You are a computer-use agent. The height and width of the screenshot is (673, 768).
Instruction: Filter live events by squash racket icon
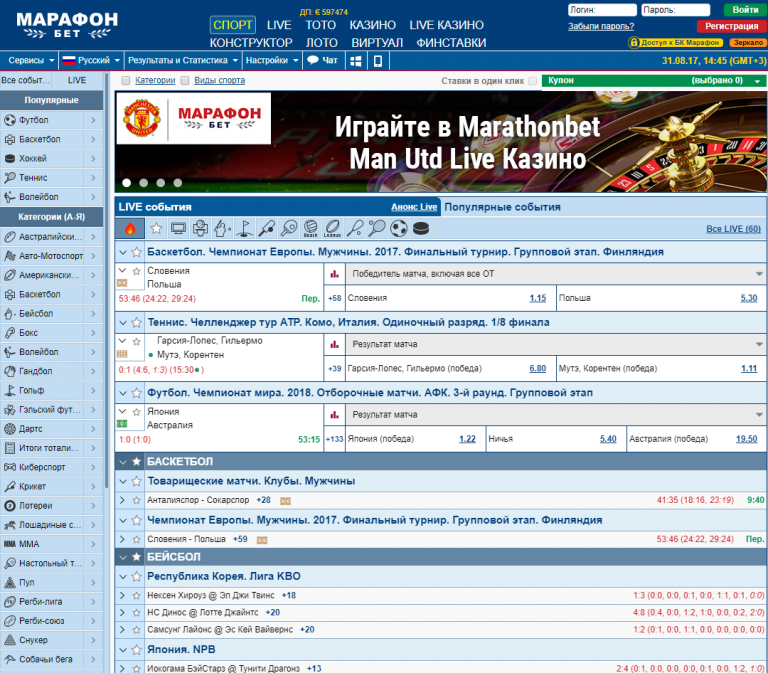[x=355, y=228]
